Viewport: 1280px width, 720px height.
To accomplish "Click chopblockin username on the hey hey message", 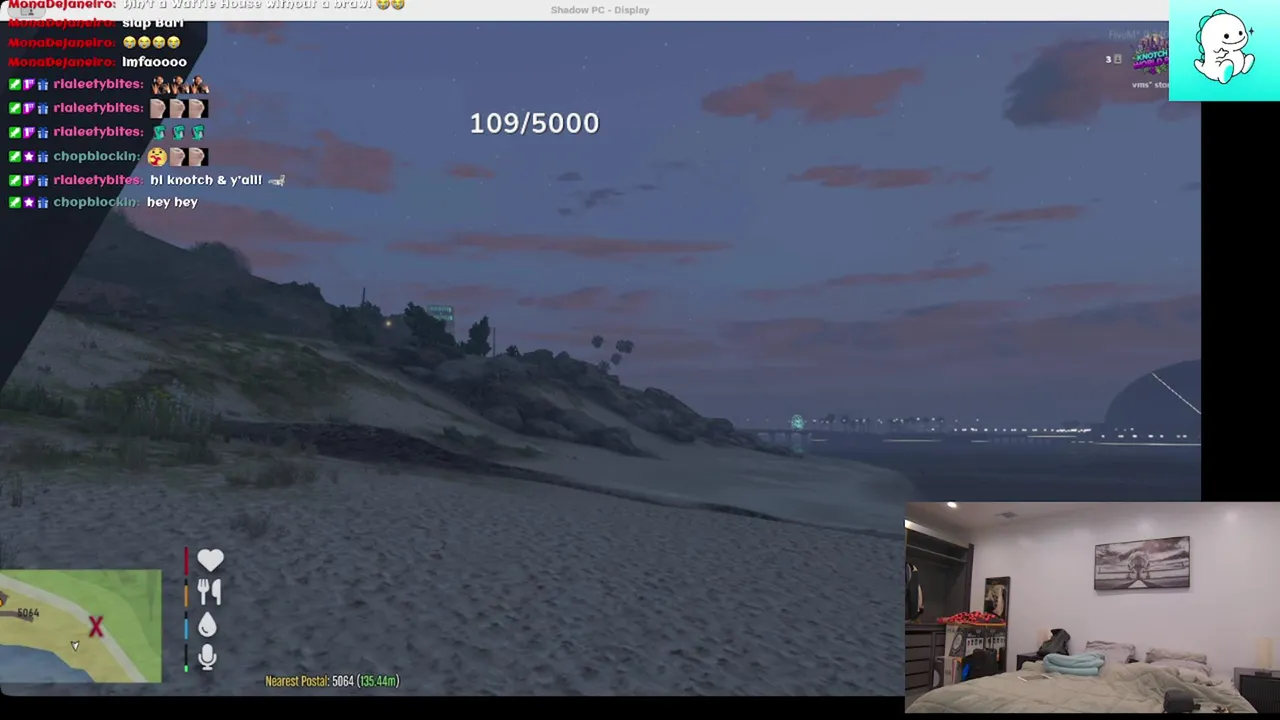I will 95,202.
